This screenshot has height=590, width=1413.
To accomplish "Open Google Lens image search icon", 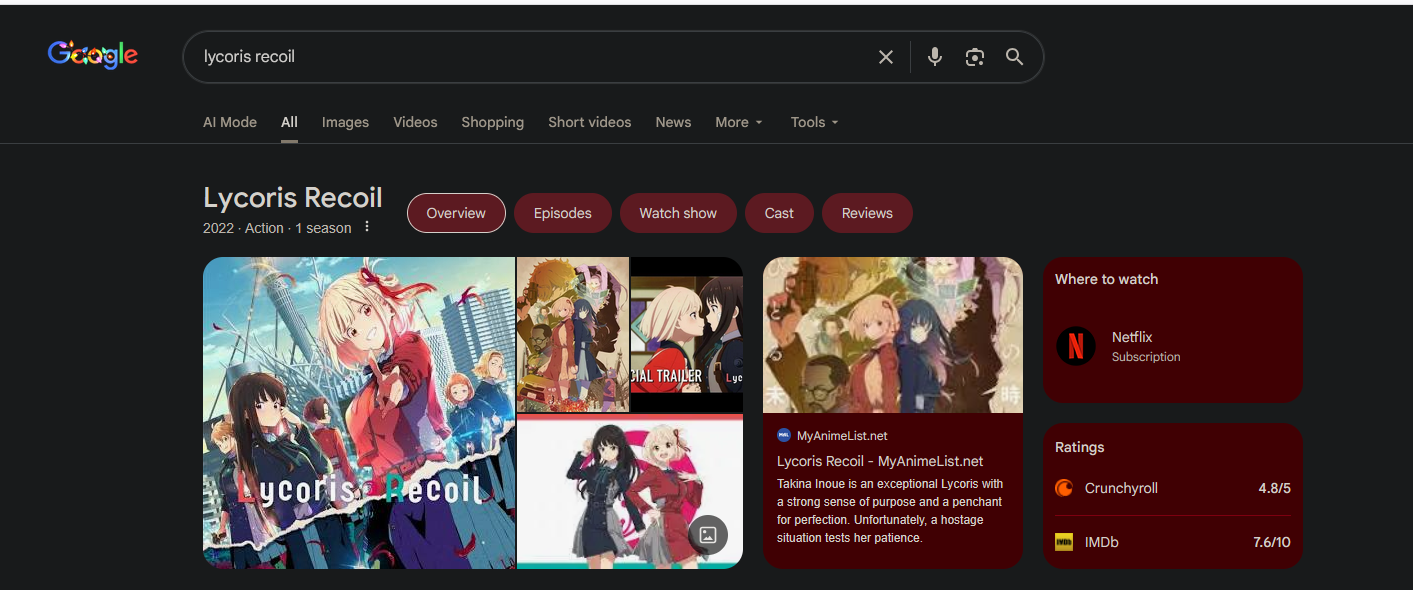I will (x=975, y=57).
